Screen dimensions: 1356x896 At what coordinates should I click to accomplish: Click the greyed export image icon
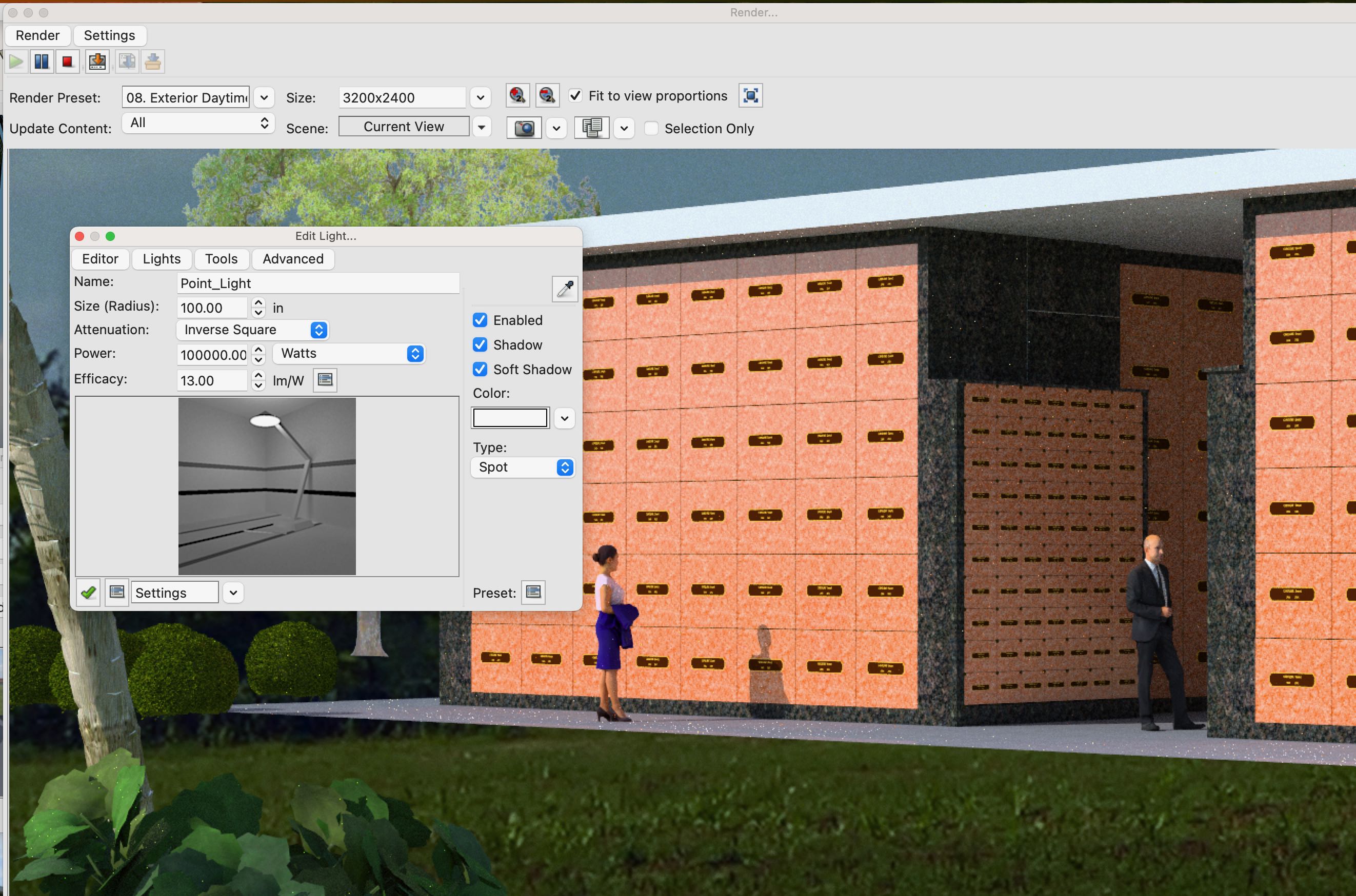127,61
